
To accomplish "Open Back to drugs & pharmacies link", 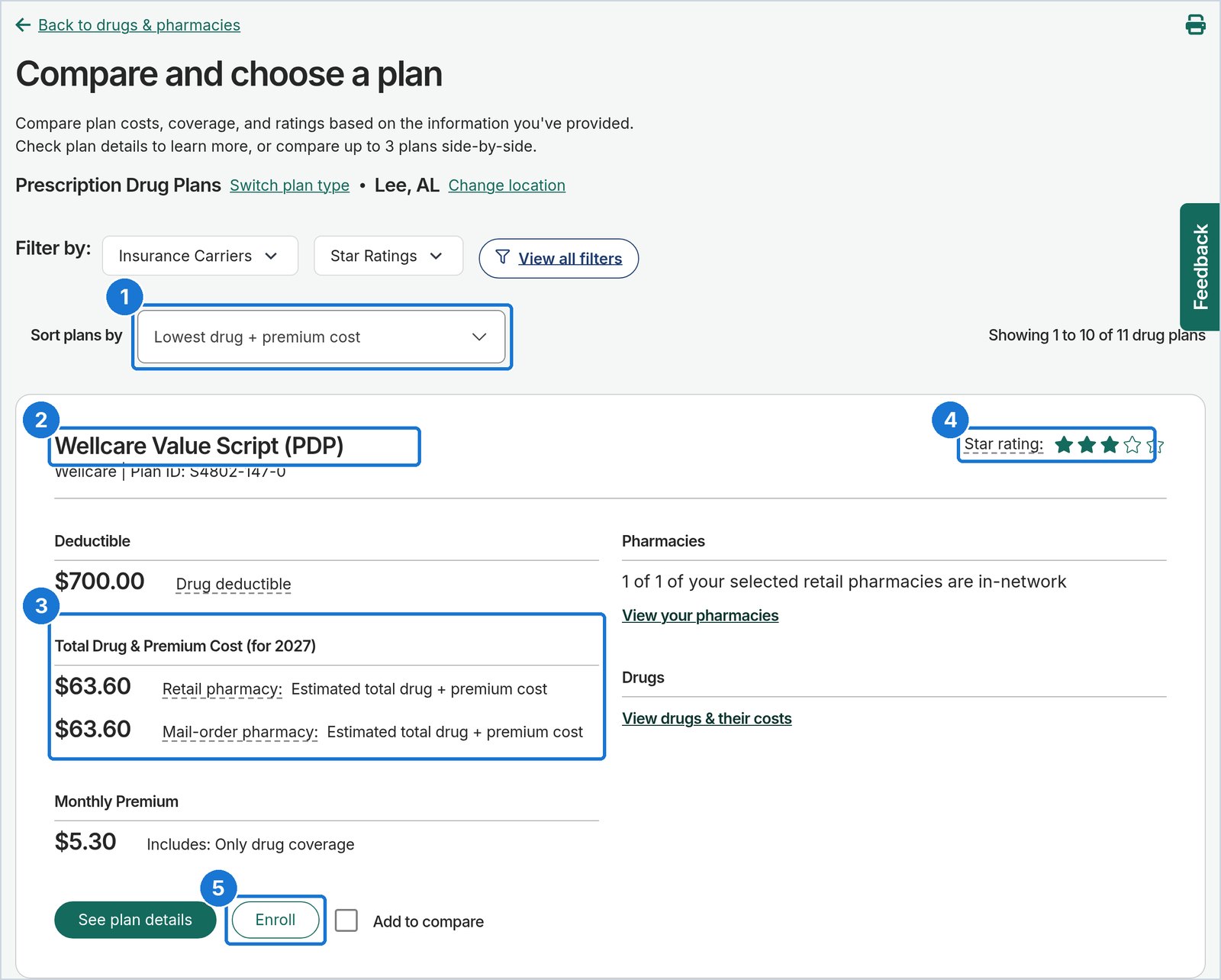I will click(x=139, y=25).
